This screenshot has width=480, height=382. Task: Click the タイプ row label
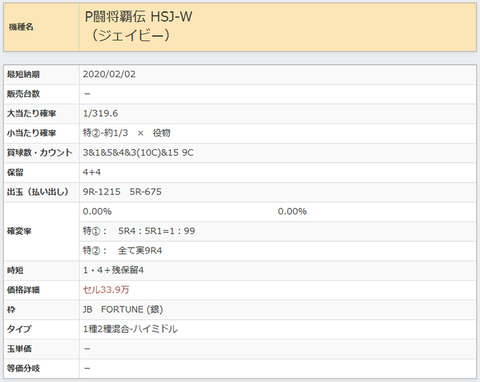click(x=19, y=329)
